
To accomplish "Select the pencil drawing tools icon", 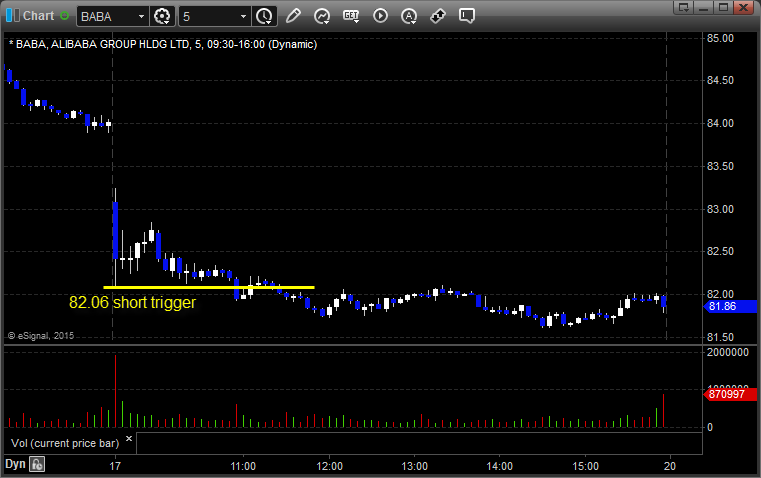I will (293, 16).
